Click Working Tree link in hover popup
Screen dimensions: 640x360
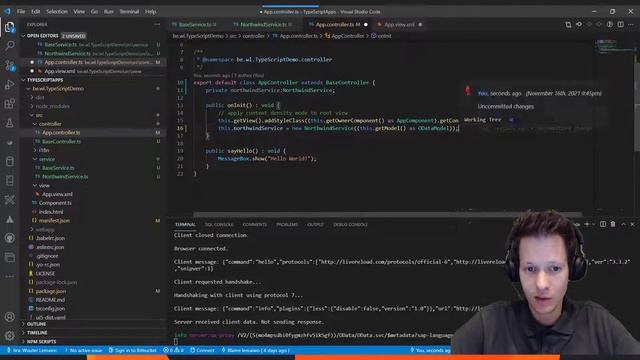coord(482,120)
